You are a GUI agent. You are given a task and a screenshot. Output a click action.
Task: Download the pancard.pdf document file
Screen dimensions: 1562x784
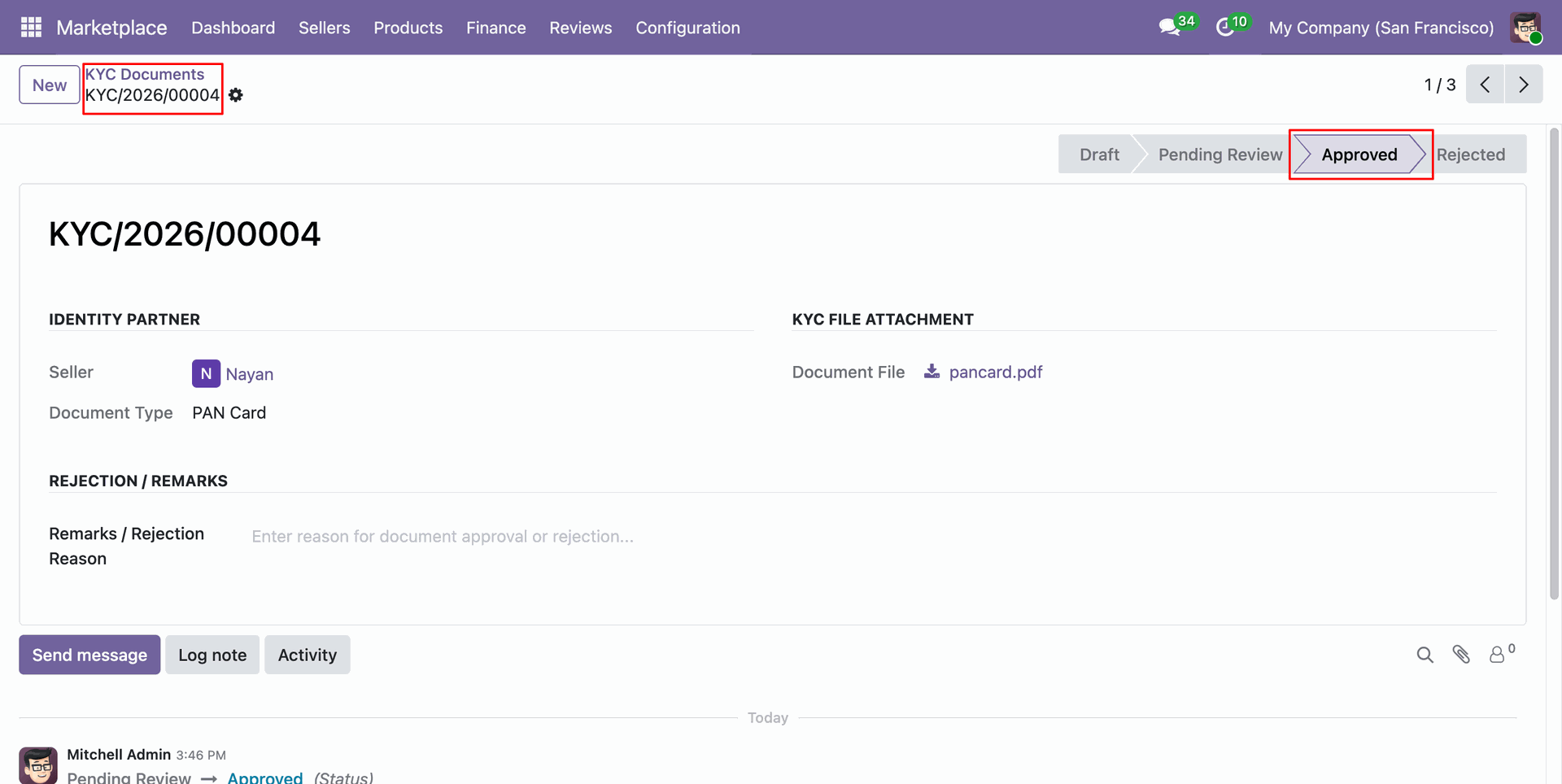995,372
